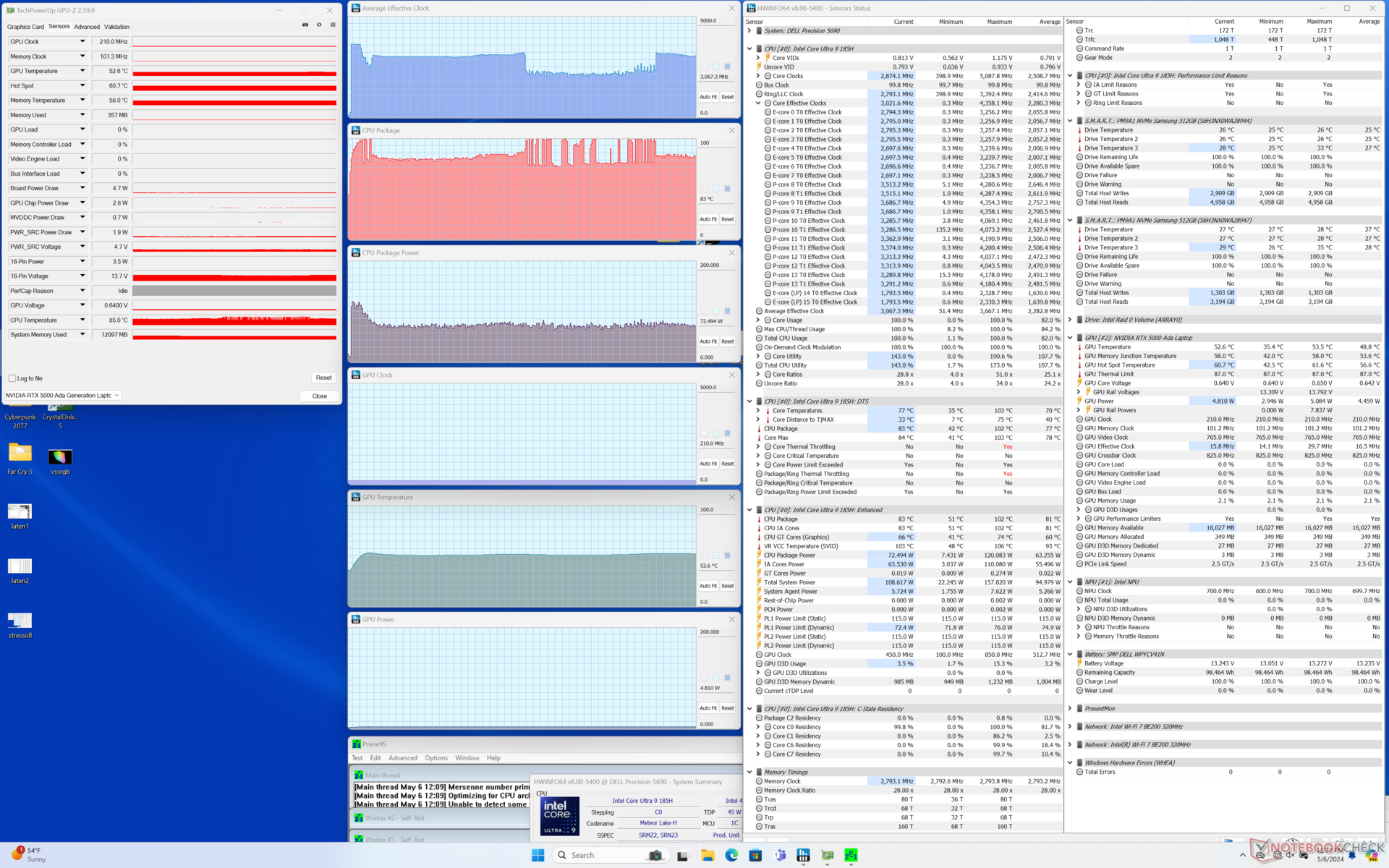This screenshot has height=868, width=1389.
Task: Open the Hot Spot sensor dropdown in GPU-Z
Action: [82, 85]
